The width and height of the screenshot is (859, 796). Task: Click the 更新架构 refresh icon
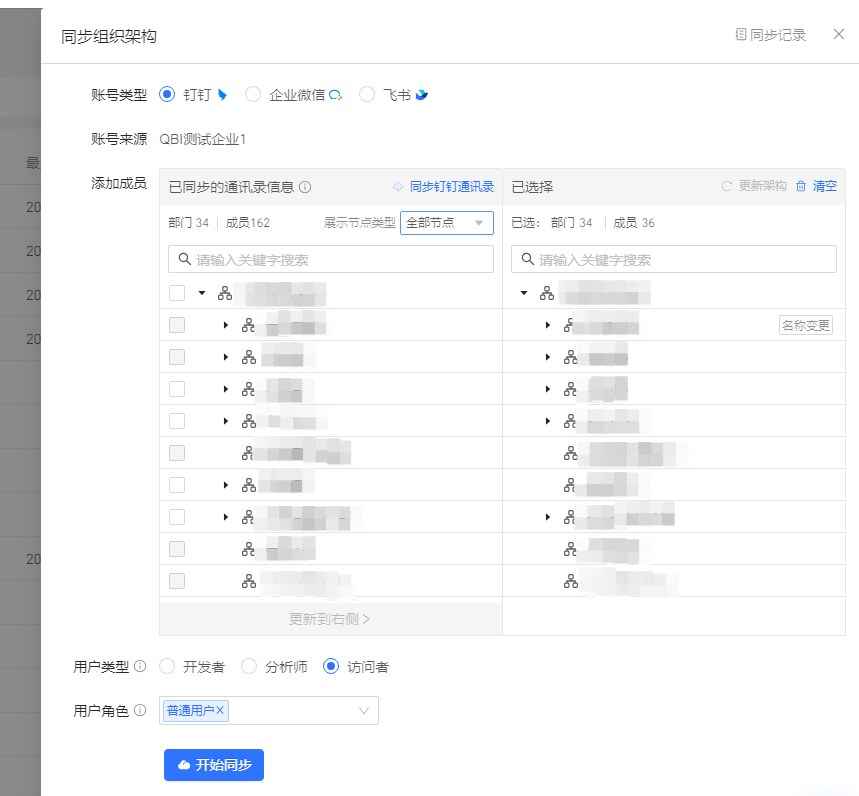tap(727, 187)
